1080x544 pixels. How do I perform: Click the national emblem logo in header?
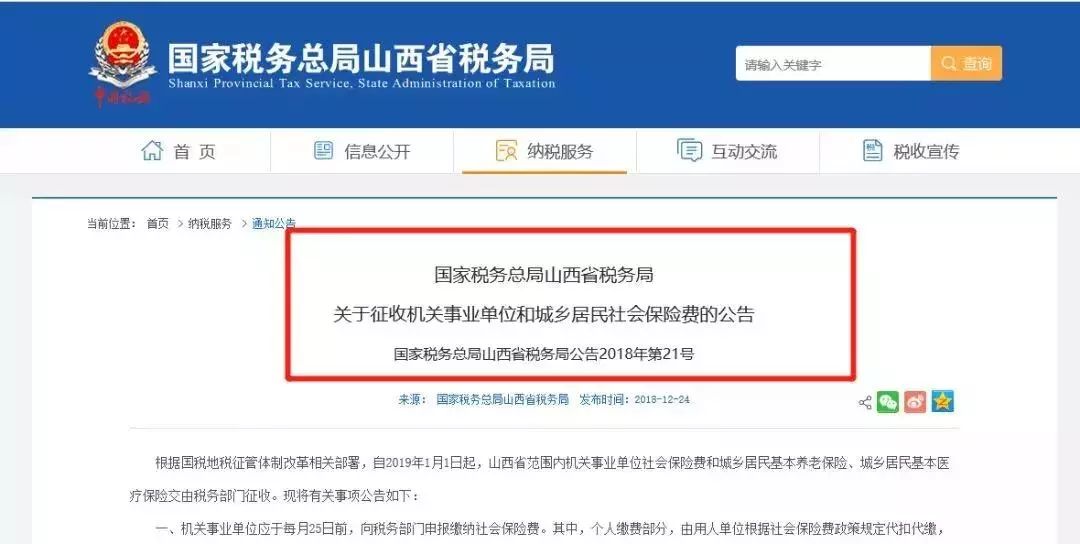(123, 63)
